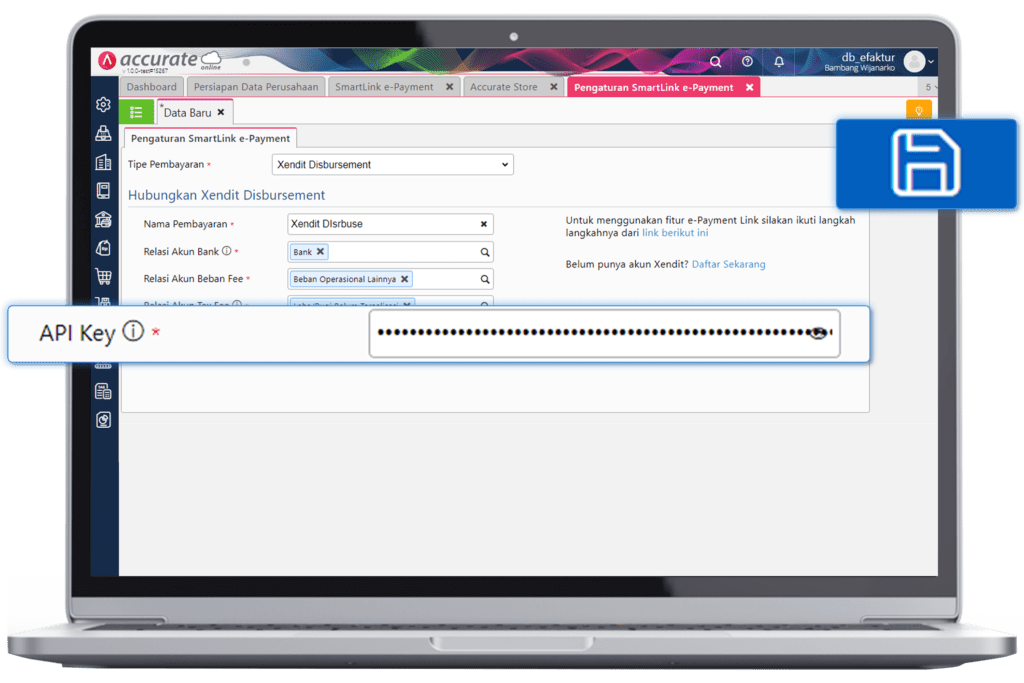Open the 'link berikut ini' link
1024x683 pixels.
[x=675, y=233]
